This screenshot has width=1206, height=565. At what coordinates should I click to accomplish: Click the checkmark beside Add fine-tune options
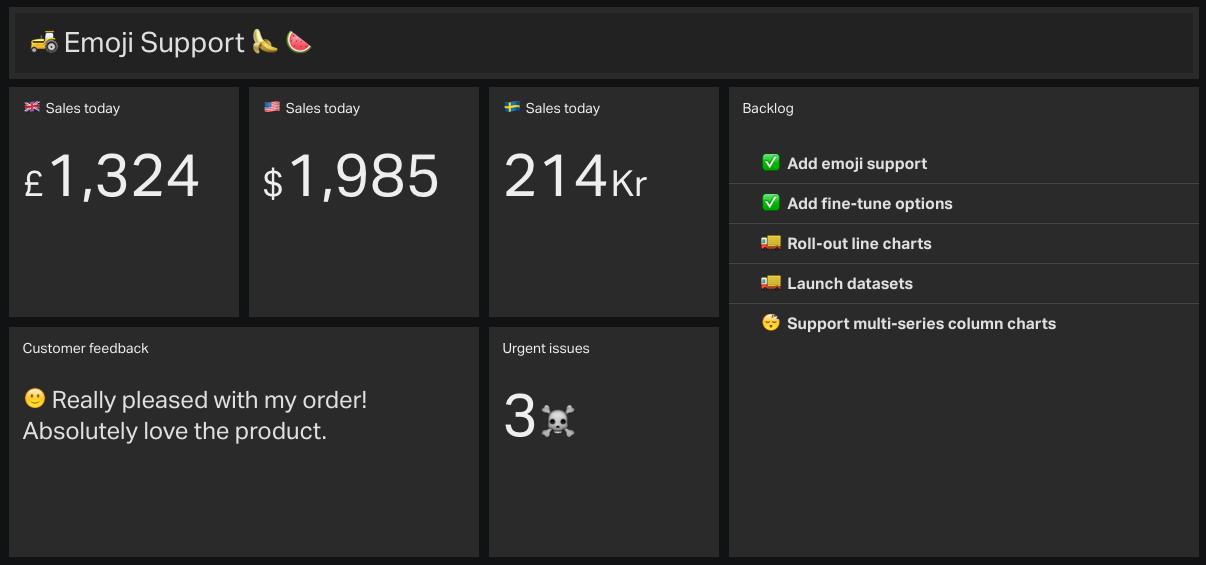tap(771, 203)
